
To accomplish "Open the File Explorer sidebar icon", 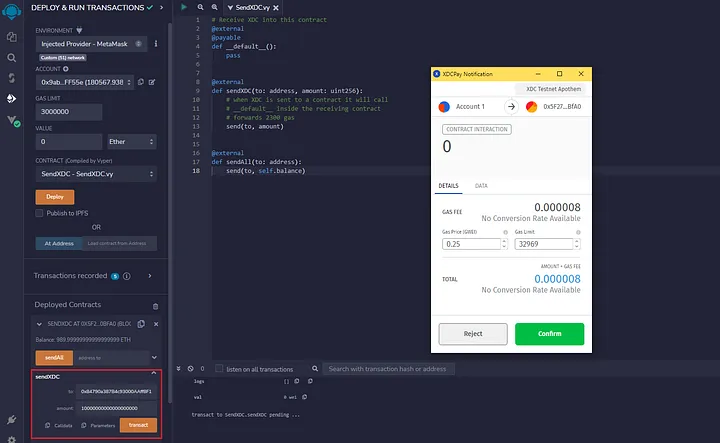I will (x=11, y=37).
